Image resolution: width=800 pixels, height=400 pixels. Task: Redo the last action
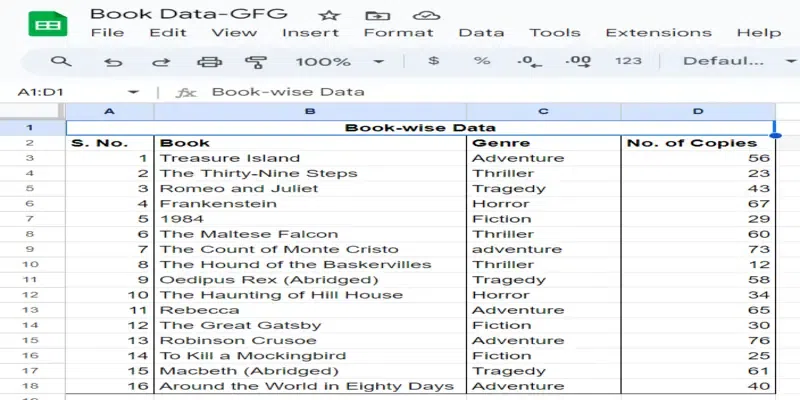point(161,62)
